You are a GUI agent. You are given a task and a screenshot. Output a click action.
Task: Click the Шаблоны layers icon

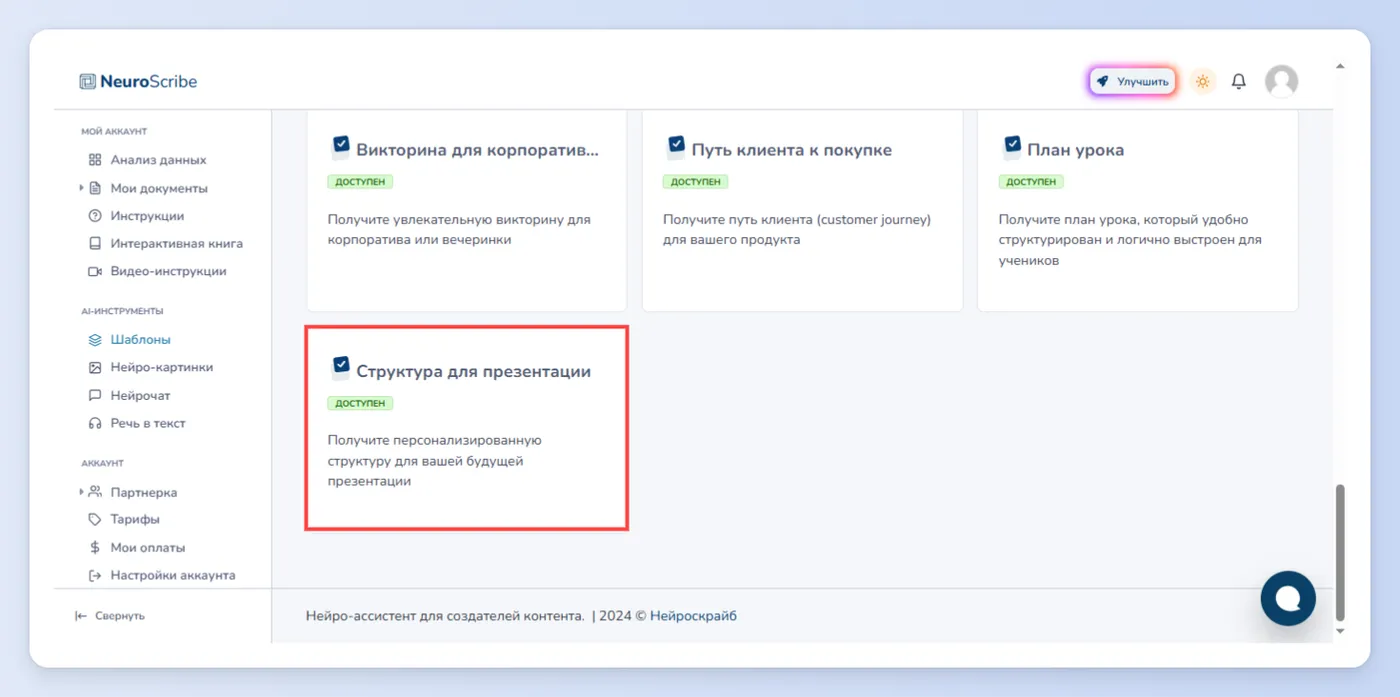tap(95, 340)
